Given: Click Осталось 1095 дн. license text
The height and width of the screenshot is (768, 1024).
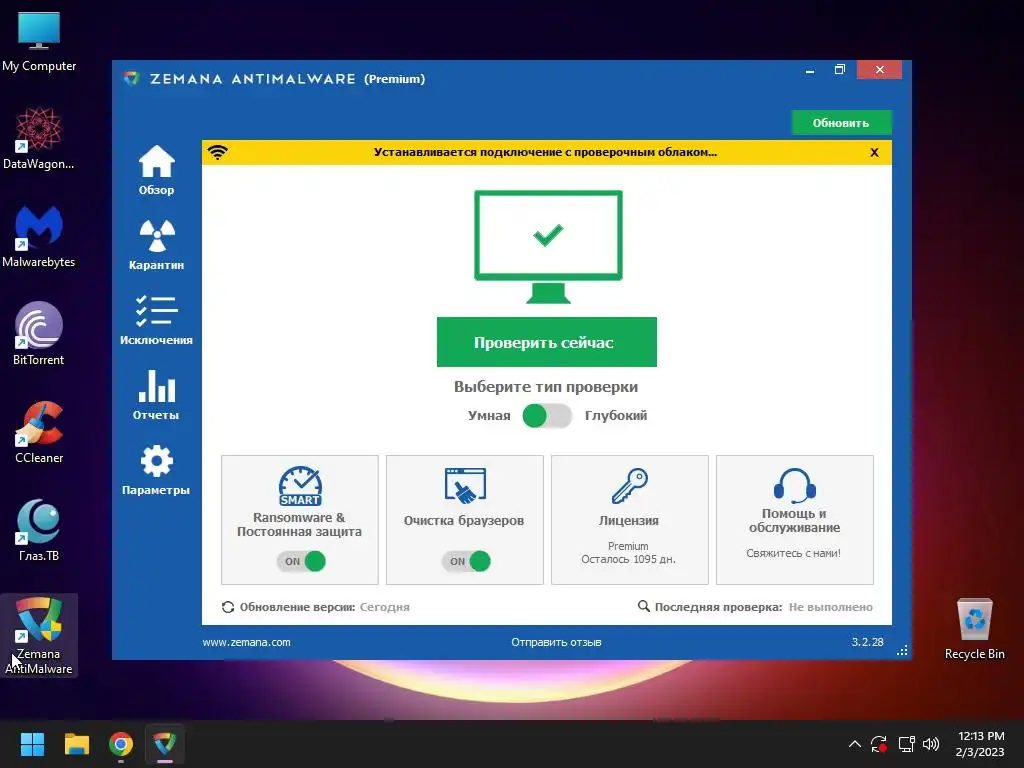Looking at the screenshot, I should [x=628, y=559].
